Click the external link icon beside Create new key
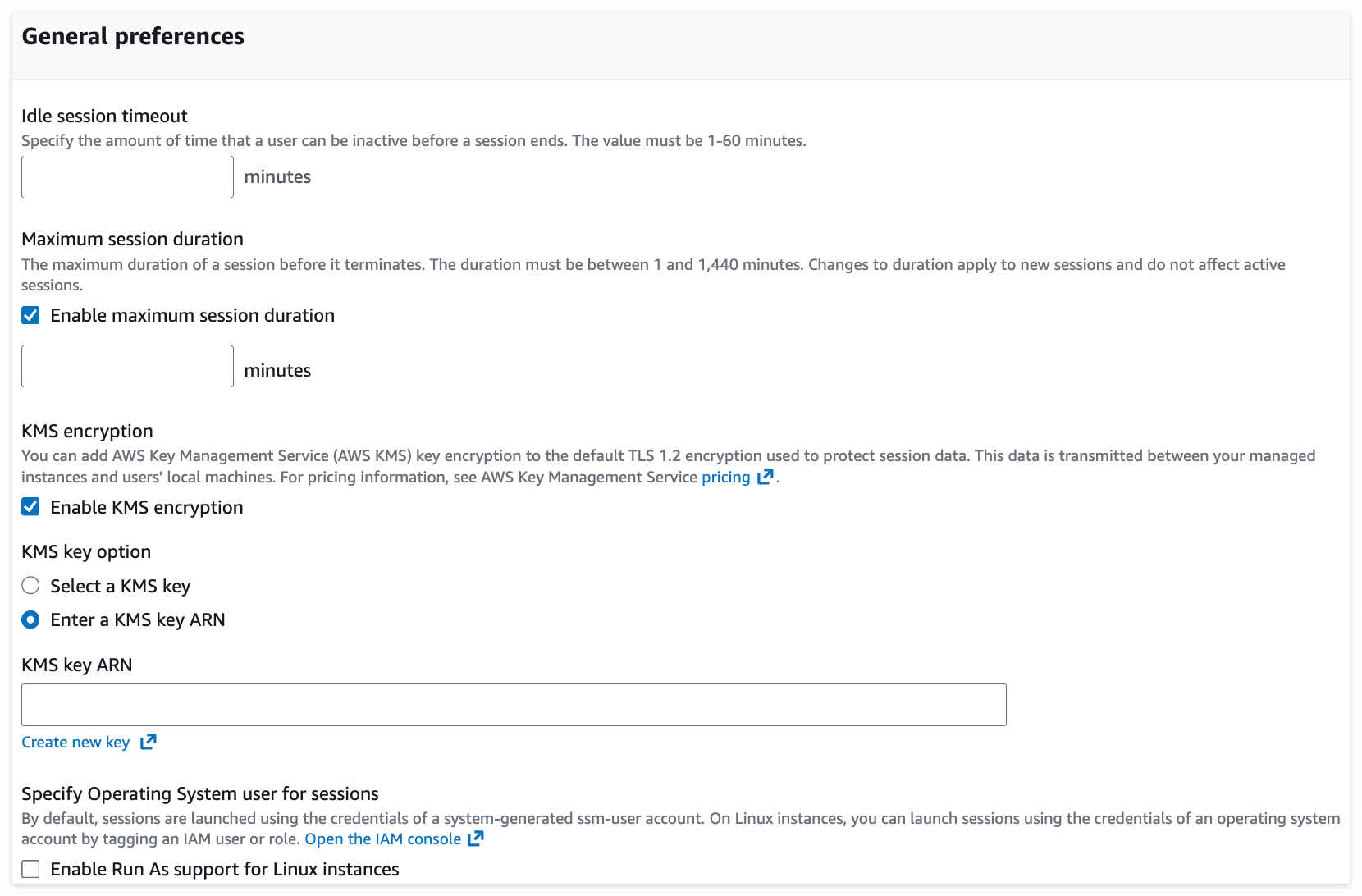Image resolution: width=1362 pixels, height=896 pixels. coord(148,742)
